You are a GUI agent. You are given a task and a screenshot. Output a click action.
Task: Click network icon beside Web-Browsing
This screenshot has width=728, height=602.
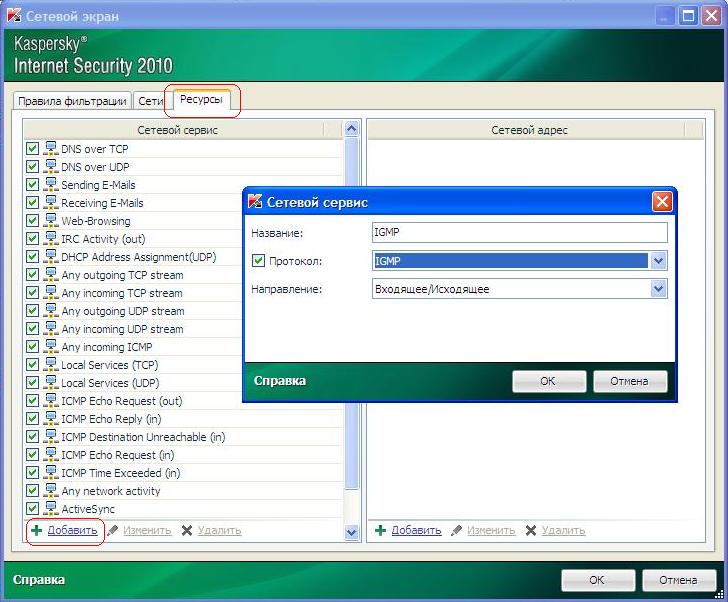51,220
